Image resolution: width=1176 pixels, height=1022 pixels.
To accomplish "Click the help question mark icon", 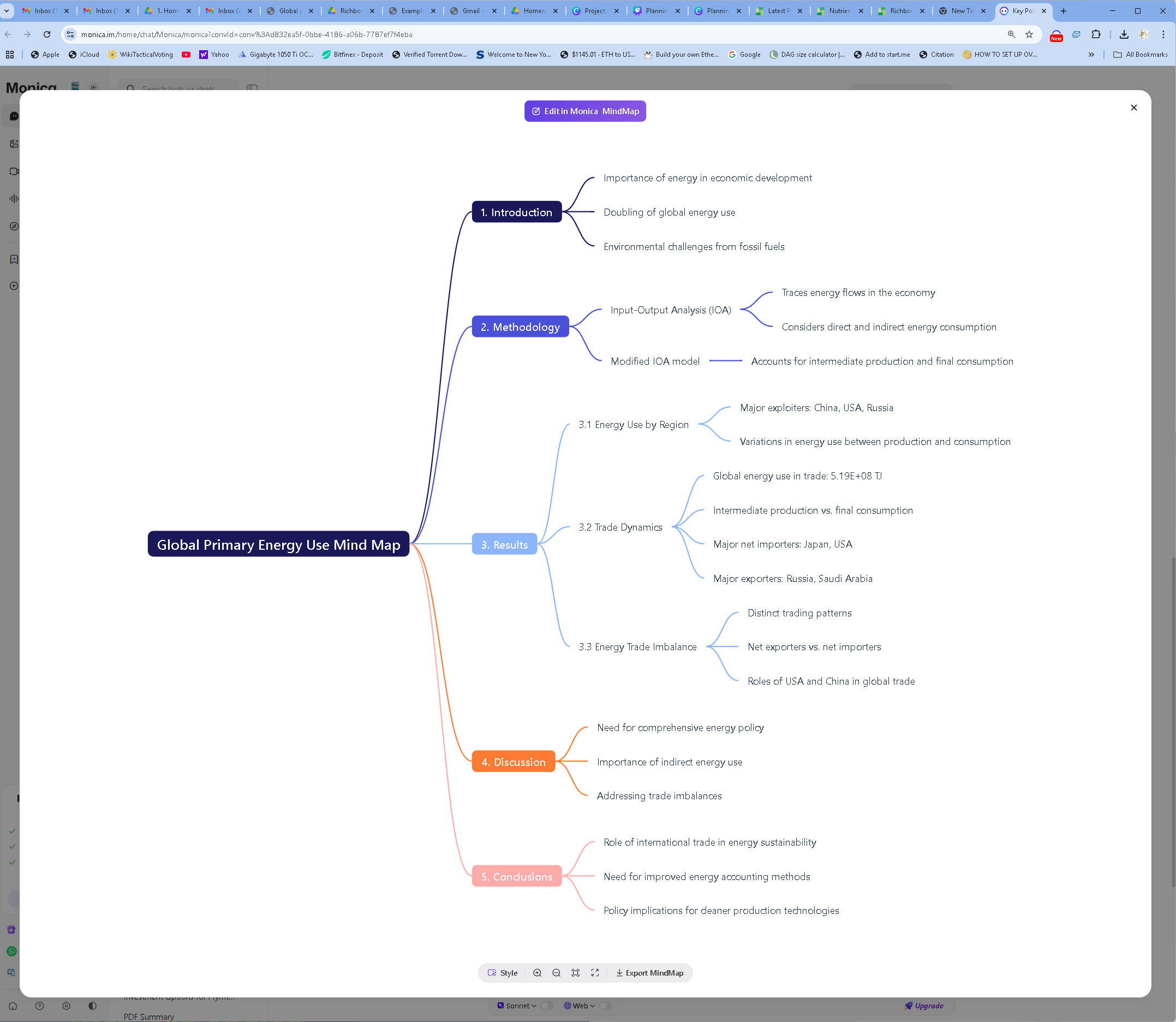I will (39, 1006).
